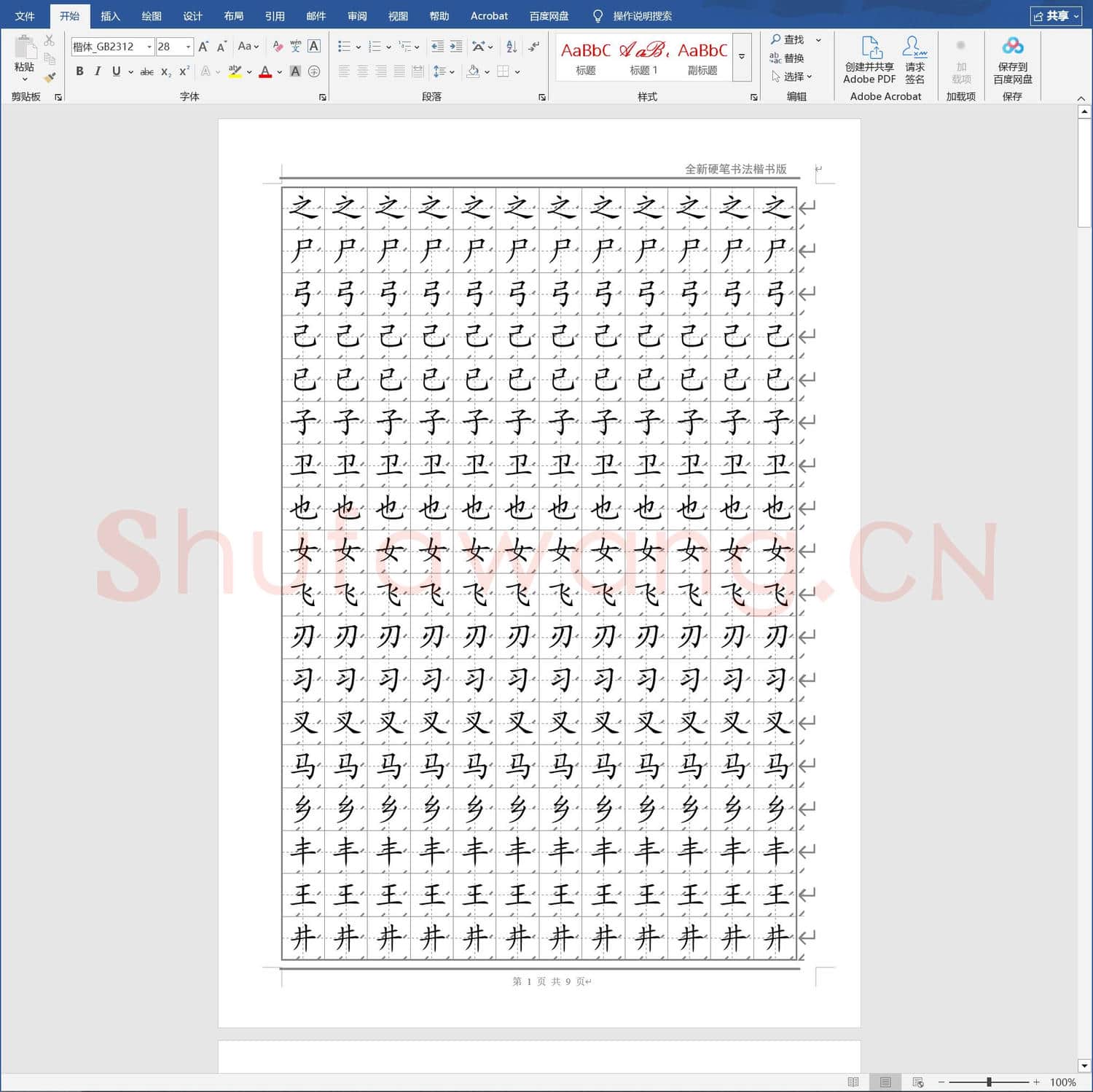Expand the styles gallery more arrow
The height and width of the screenshot is (1092, 1093).
(742, 57)
